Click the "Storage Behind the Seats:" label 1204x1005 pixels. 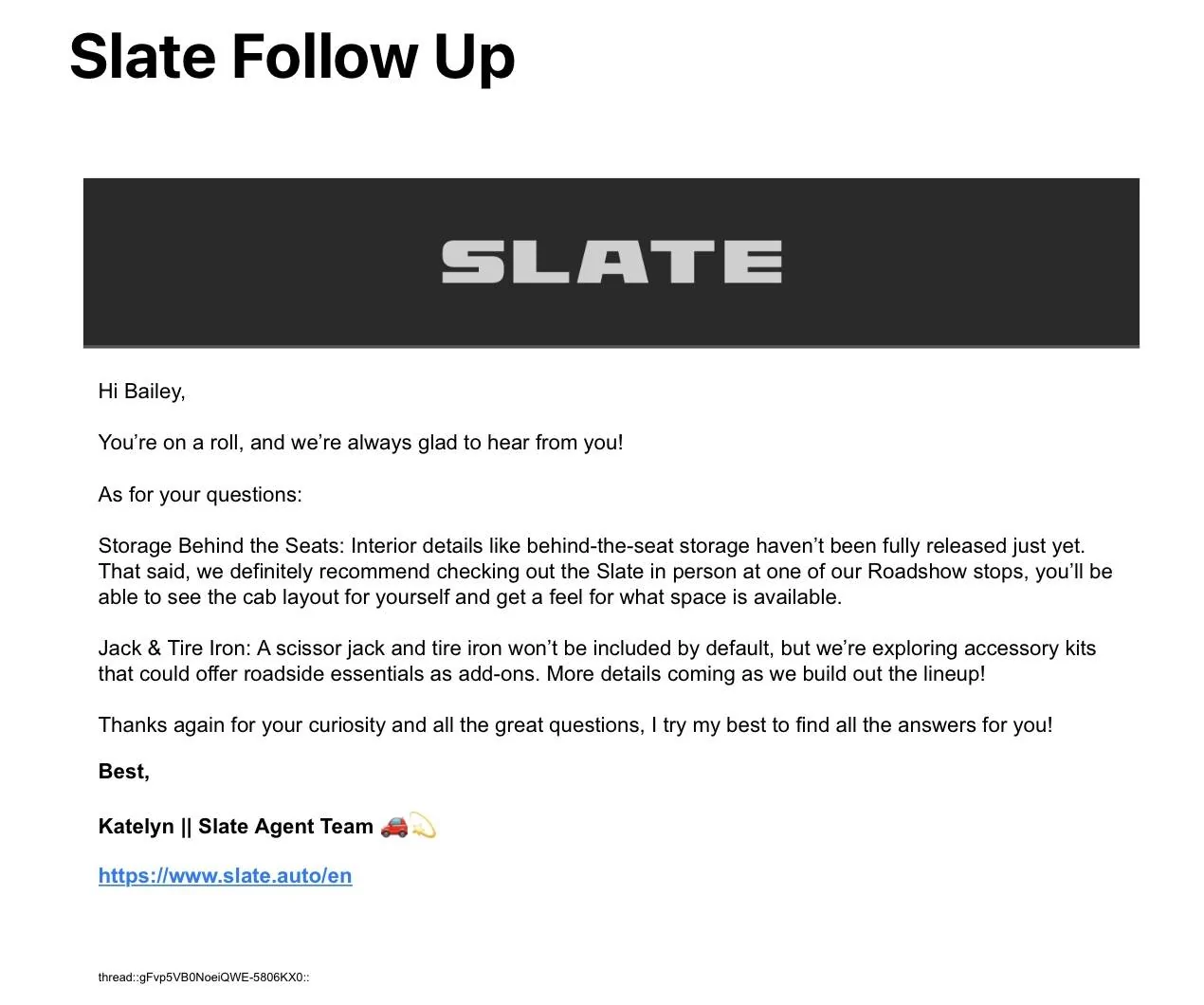point(222,546)
